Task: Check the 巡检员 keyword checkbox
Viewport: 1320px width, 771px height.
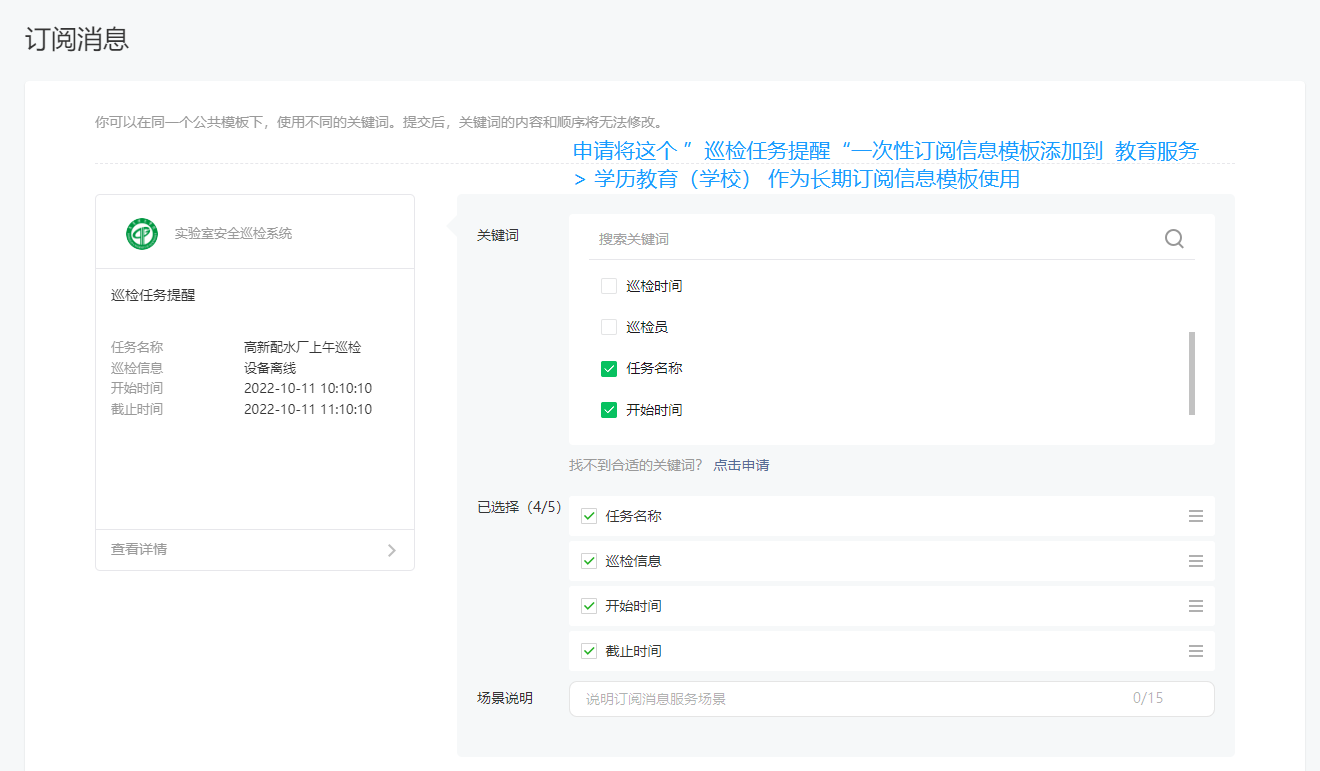Action: pyautogui.click(x=608, y=326)
